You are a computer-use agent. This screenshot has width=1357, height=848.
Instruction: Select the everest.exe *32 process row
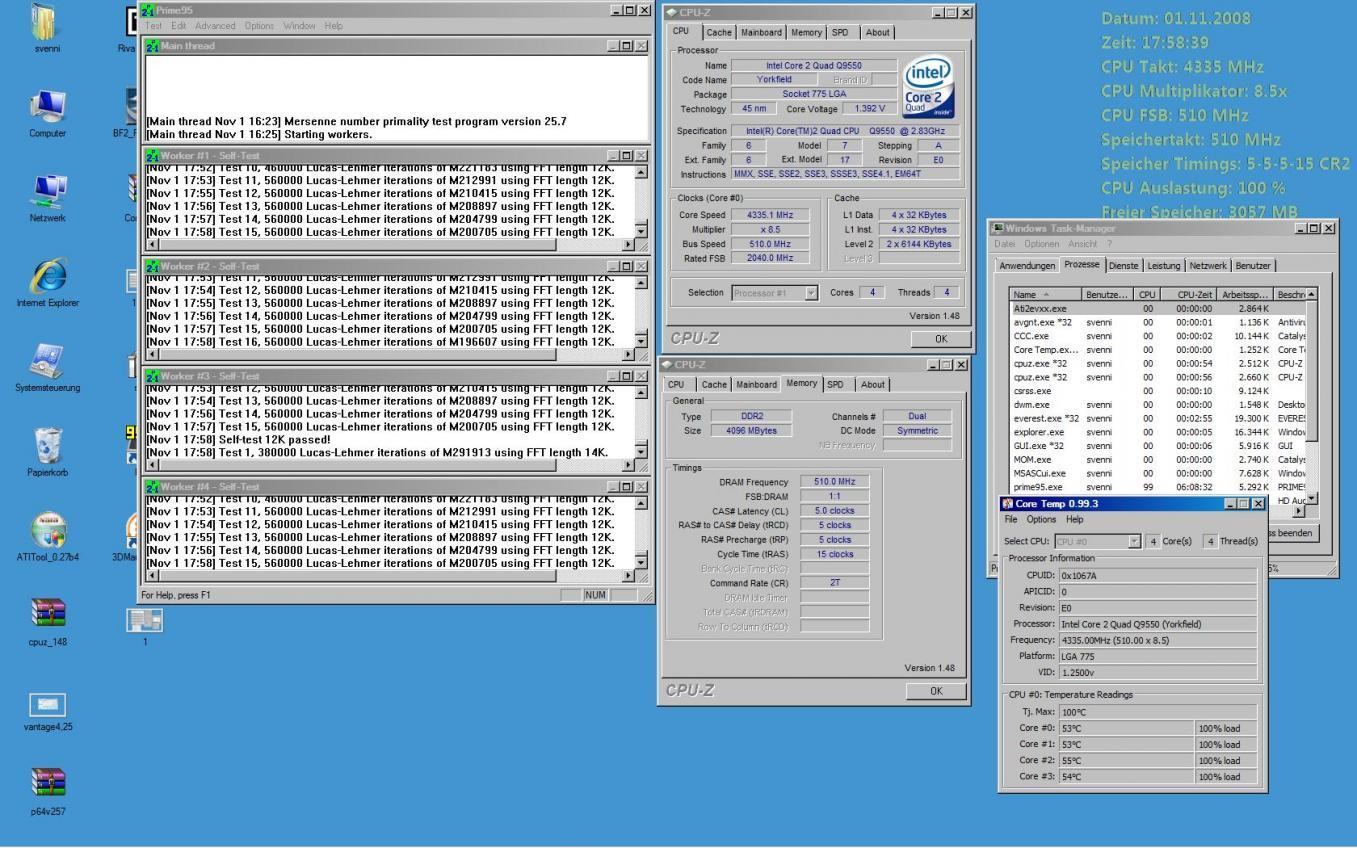[1158, 419]
